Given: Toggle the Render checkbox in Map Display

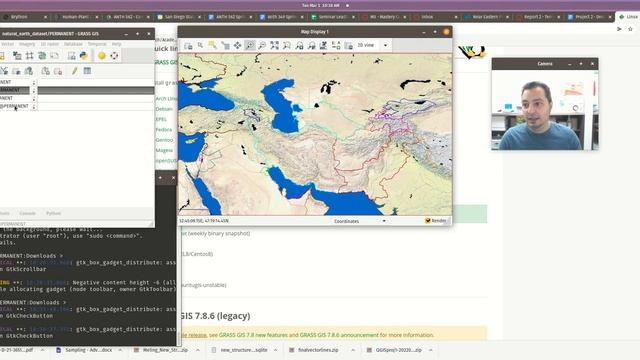Looking at the screenshot, I should click(x=428, y=221).
